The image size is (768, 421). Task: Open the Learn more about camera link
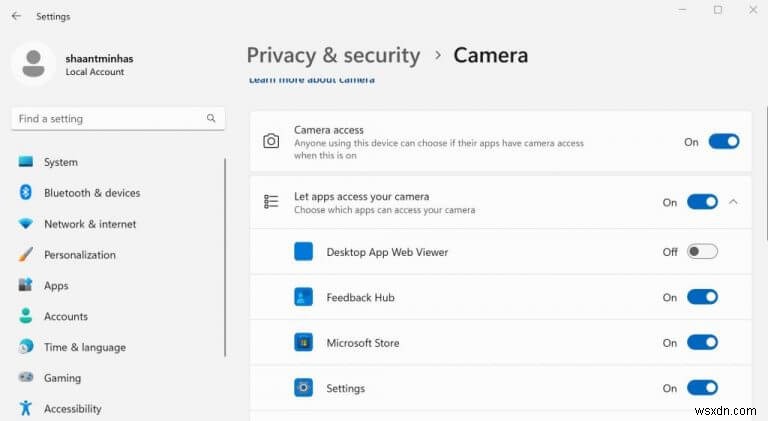311,80
